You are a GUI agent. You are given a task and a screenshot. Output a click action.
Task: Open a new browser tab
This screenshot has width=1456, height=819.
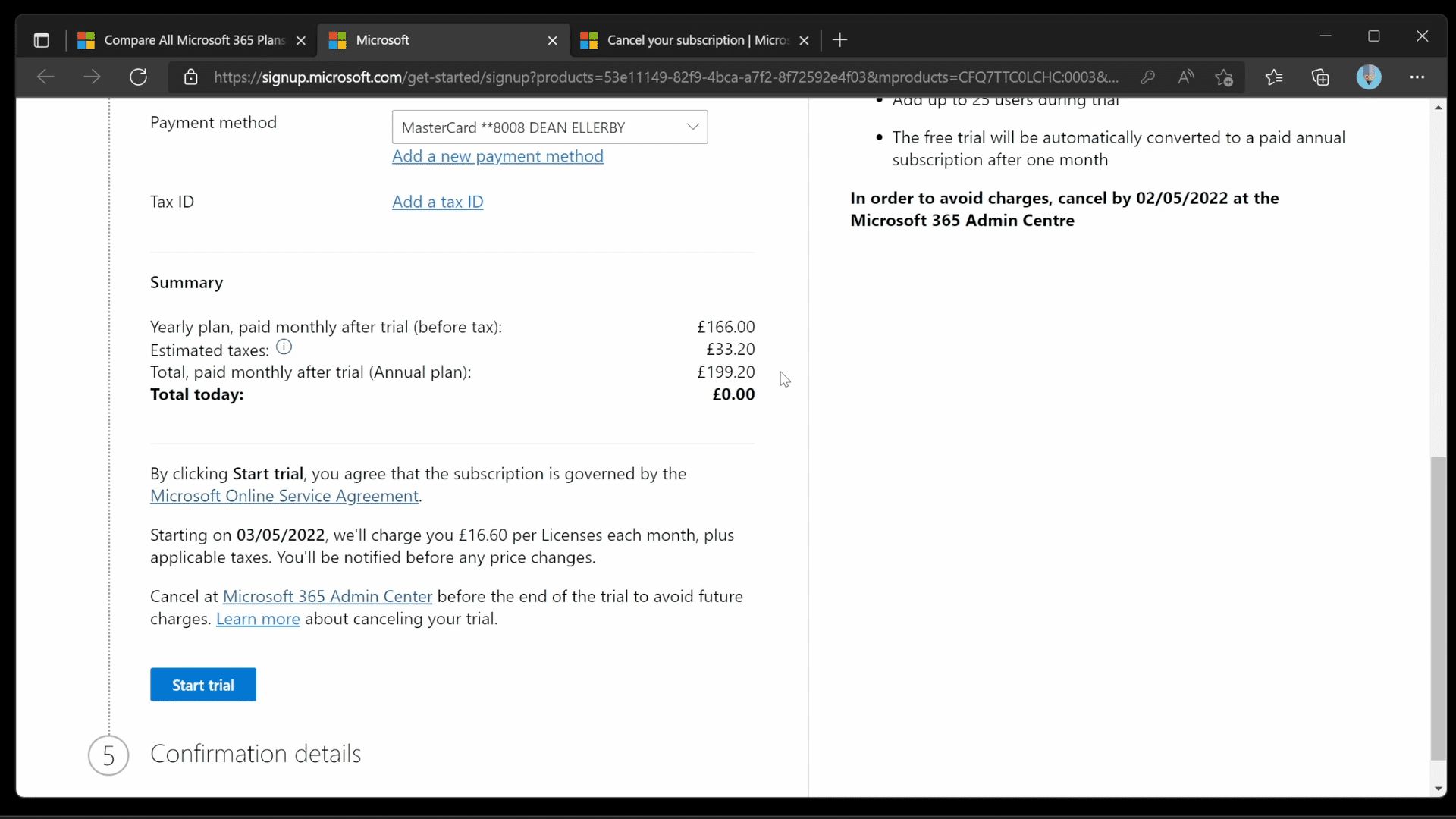[840, 40]
